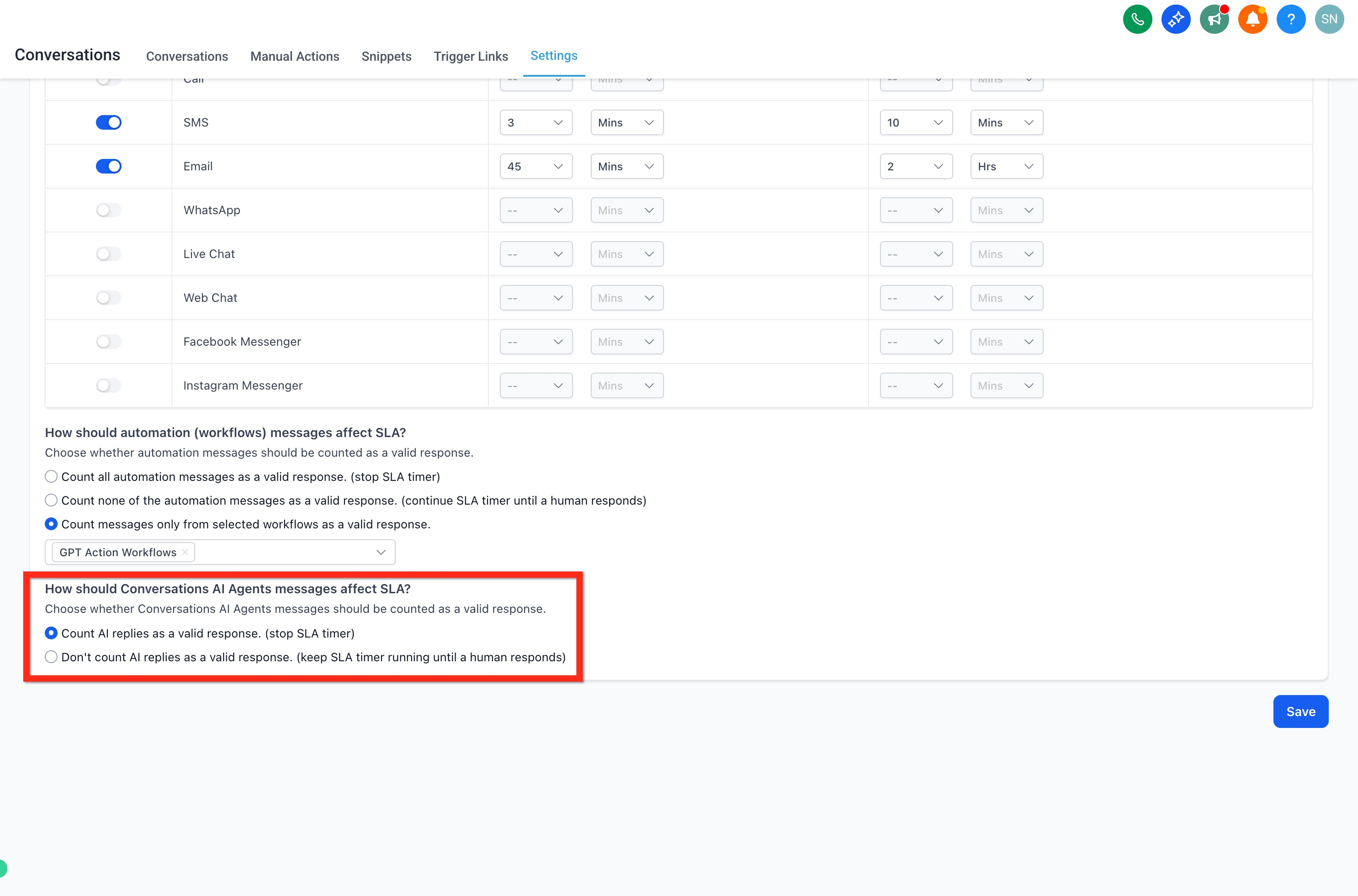Click the Facebook Messenger channel label
Viewport: 1358px width, 896px height.
(x=242, y=342)
